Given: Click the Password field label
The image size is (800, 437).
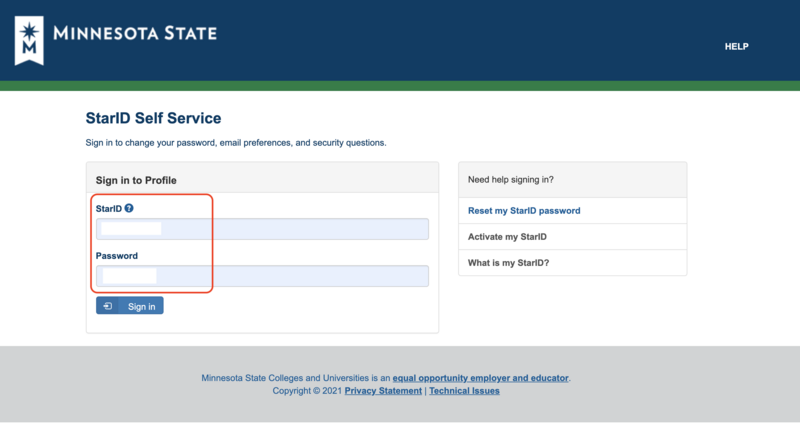Looking at the screenshot, I should point(117,256).
